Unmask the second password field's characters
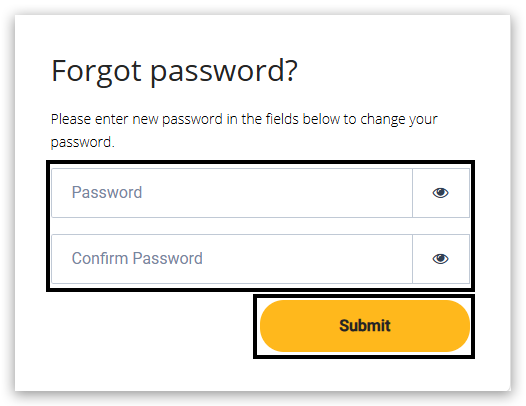Viewport: 526px width, 406px height. [440, 259]
